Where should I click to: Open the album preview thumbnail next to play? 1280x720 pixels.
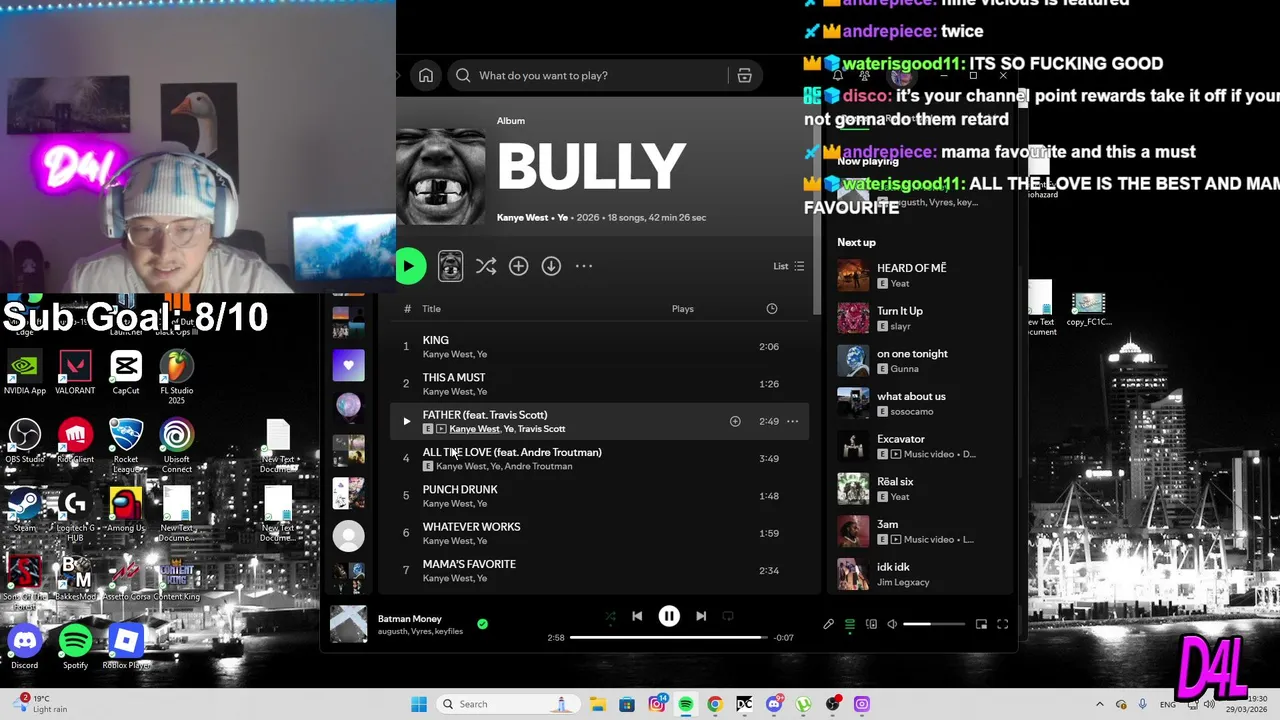pos(450,265)
